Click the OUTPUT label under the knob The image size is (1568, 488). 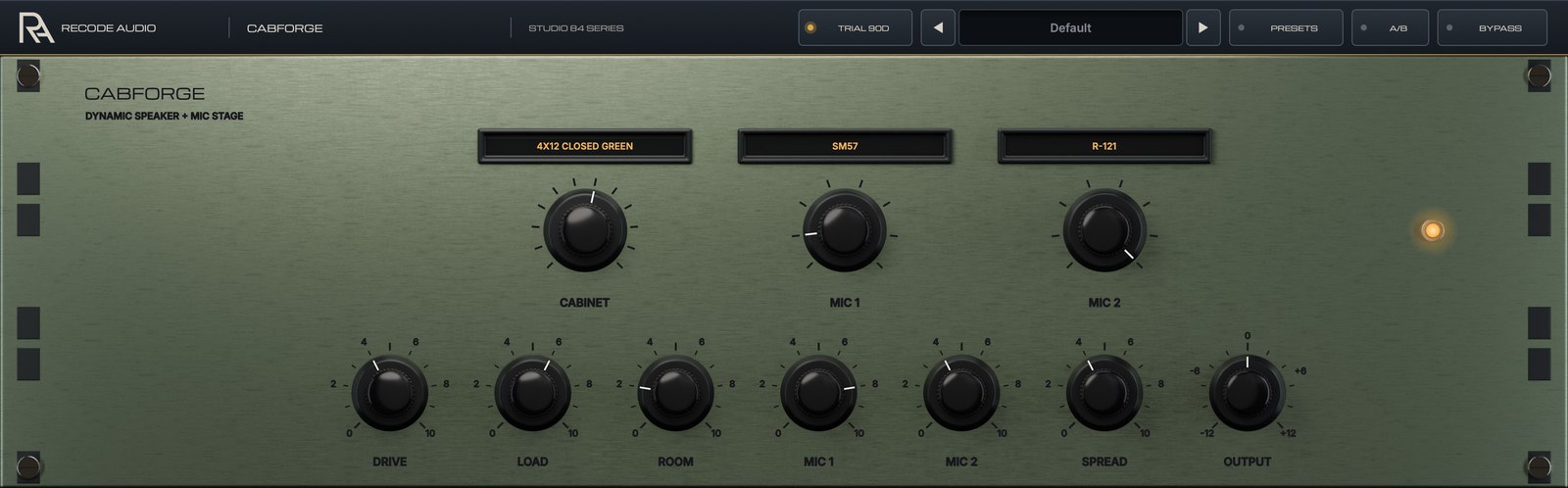1248,462
